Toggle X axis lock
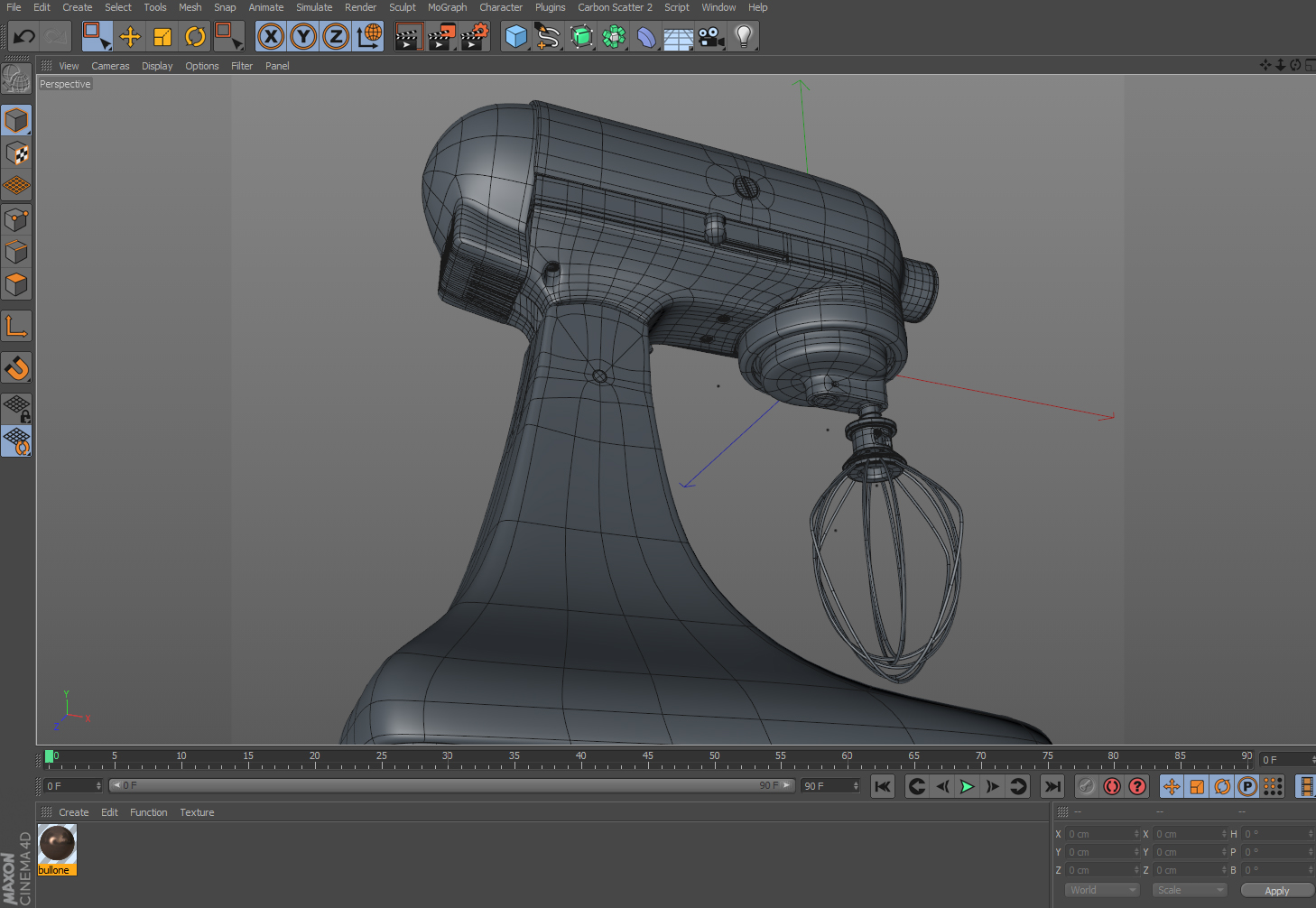1316x908 pixels. tap(271, 37)
